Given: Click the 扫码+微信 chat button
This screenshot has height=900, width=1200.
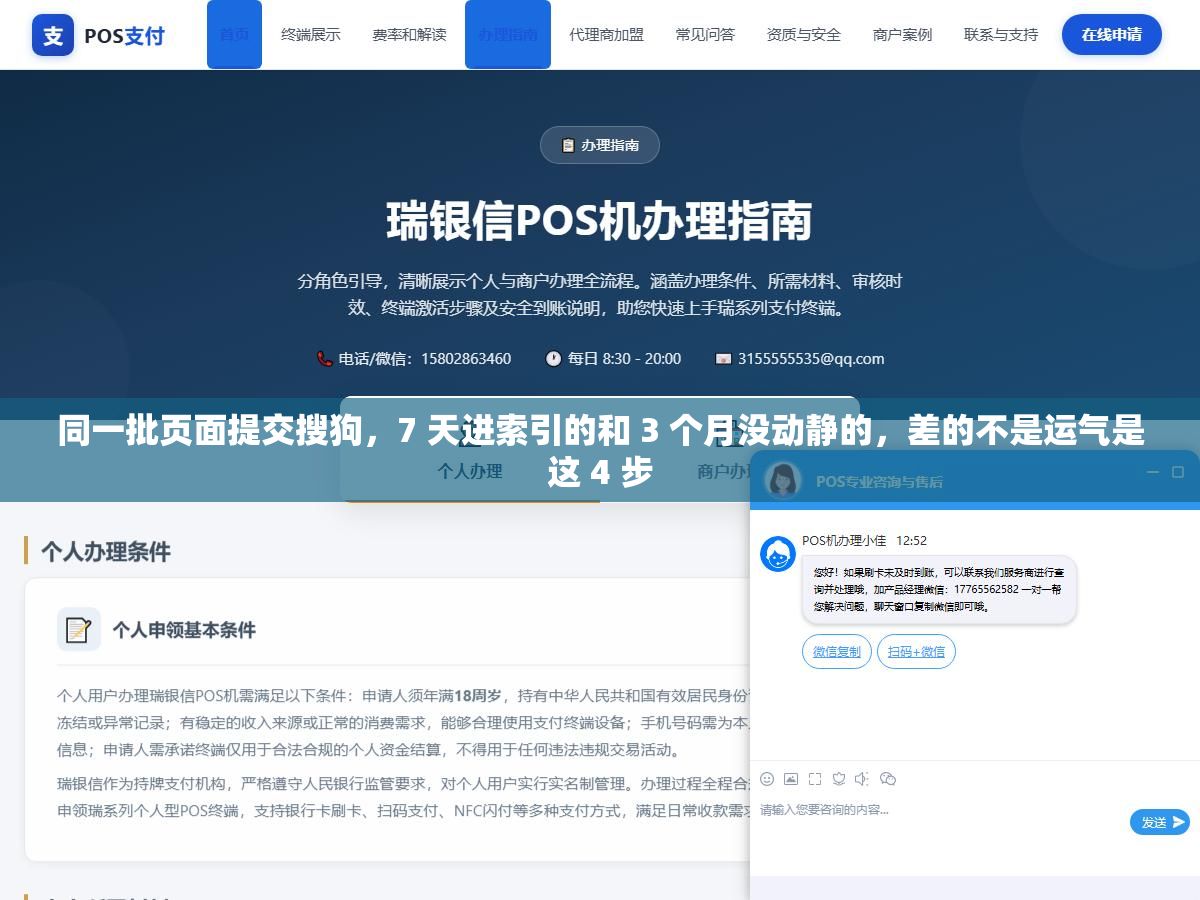Looking at the screenshot, I should [917, 652].
